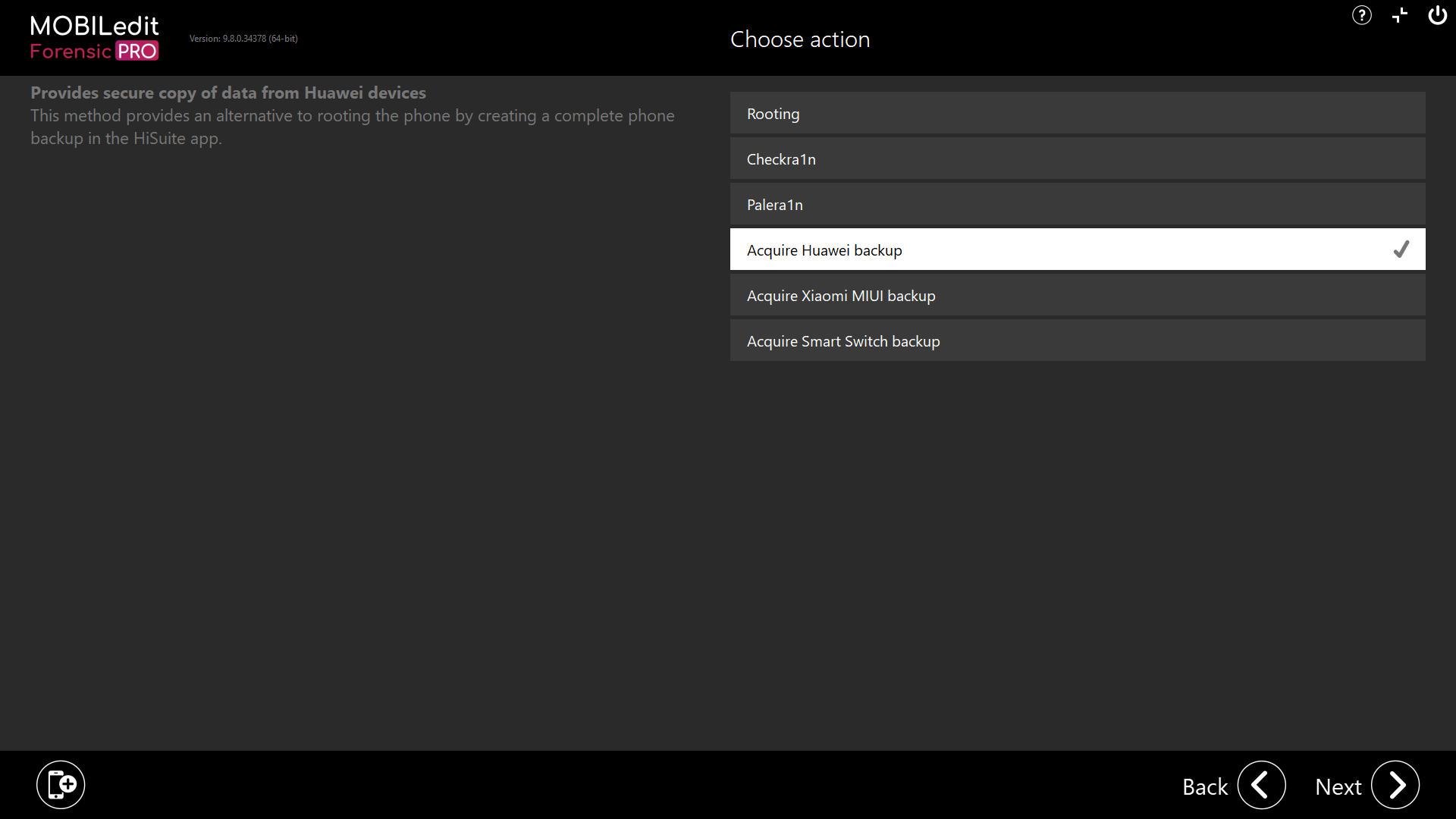1456x819 pixels.
Task: Choose Acquire Xiaomi MIUI backup
Action: (x=1078, y=296)
